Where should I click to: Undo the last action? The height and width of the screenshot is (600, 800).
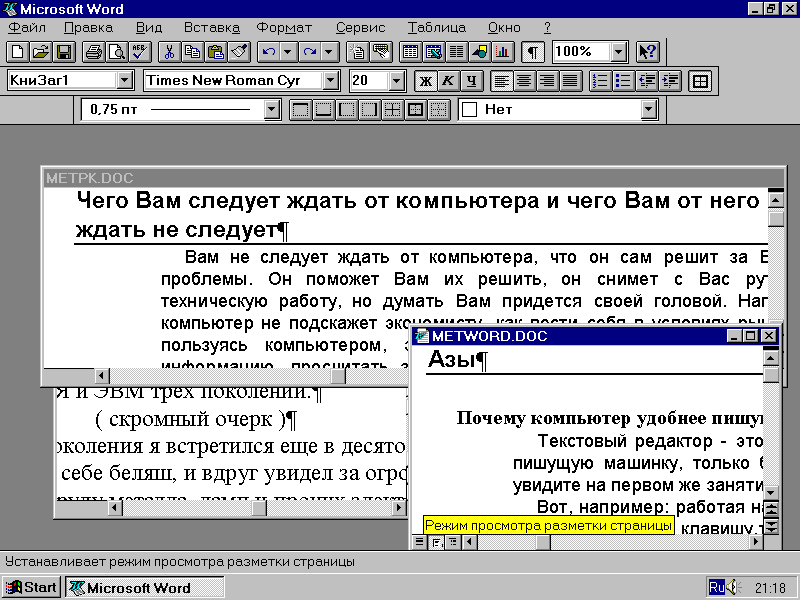pyautogui.click(x=269, y=52)
